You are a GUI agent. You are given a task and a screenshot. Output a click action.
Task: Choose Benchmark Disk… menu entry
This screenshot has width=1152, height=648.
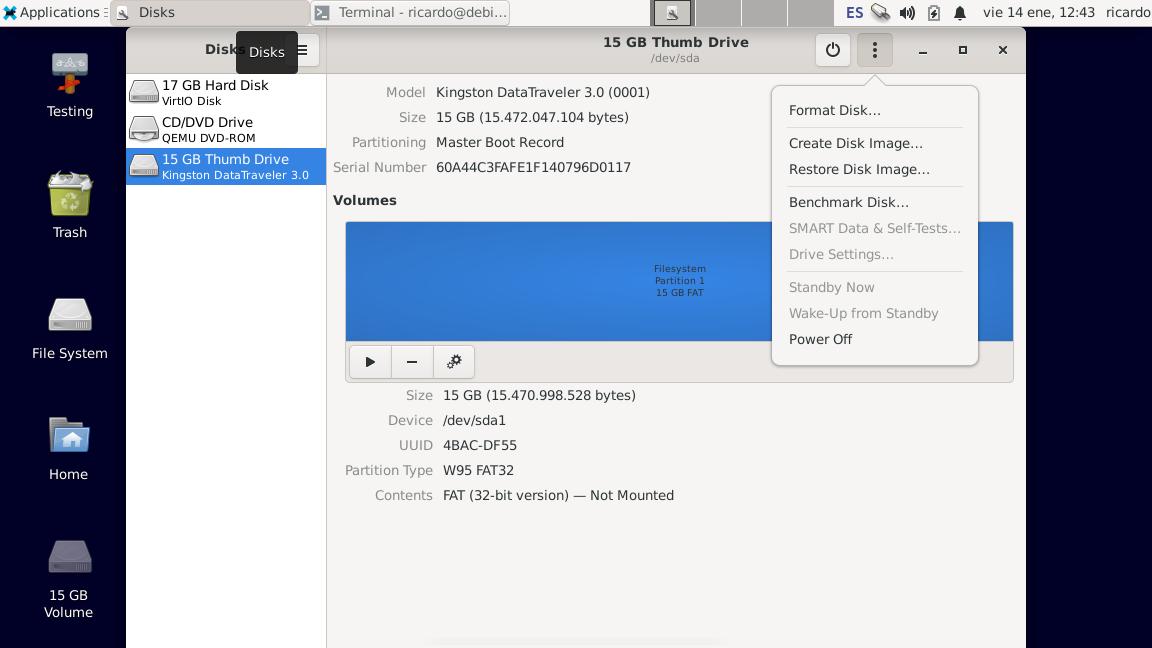click(x=874, y=202)
